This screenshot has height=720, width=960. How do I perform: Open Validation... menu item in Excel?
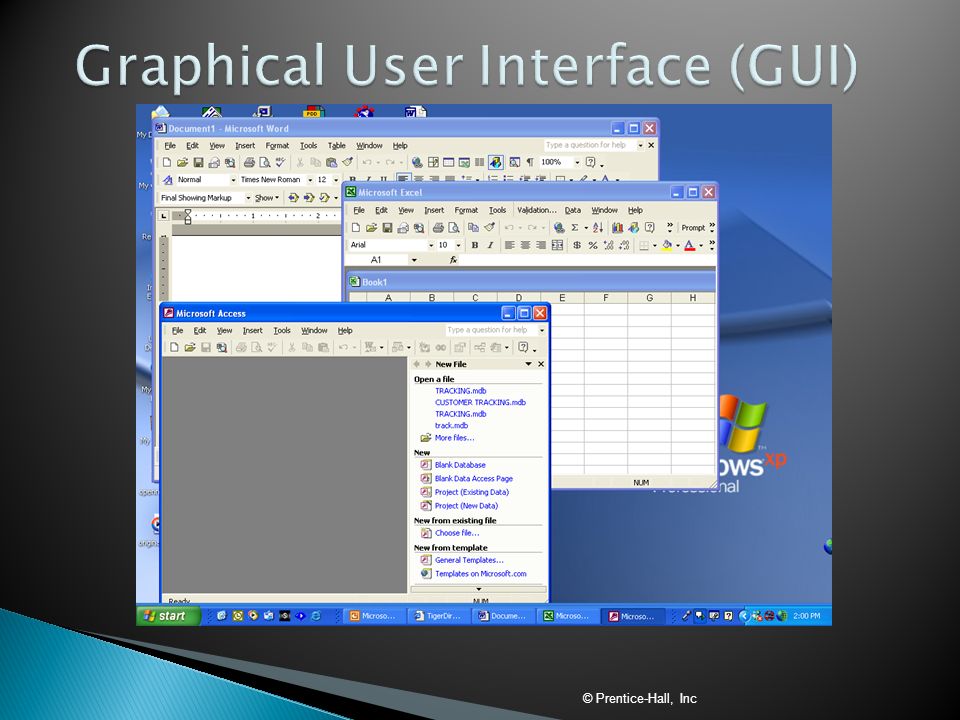[x=537, y=210]
